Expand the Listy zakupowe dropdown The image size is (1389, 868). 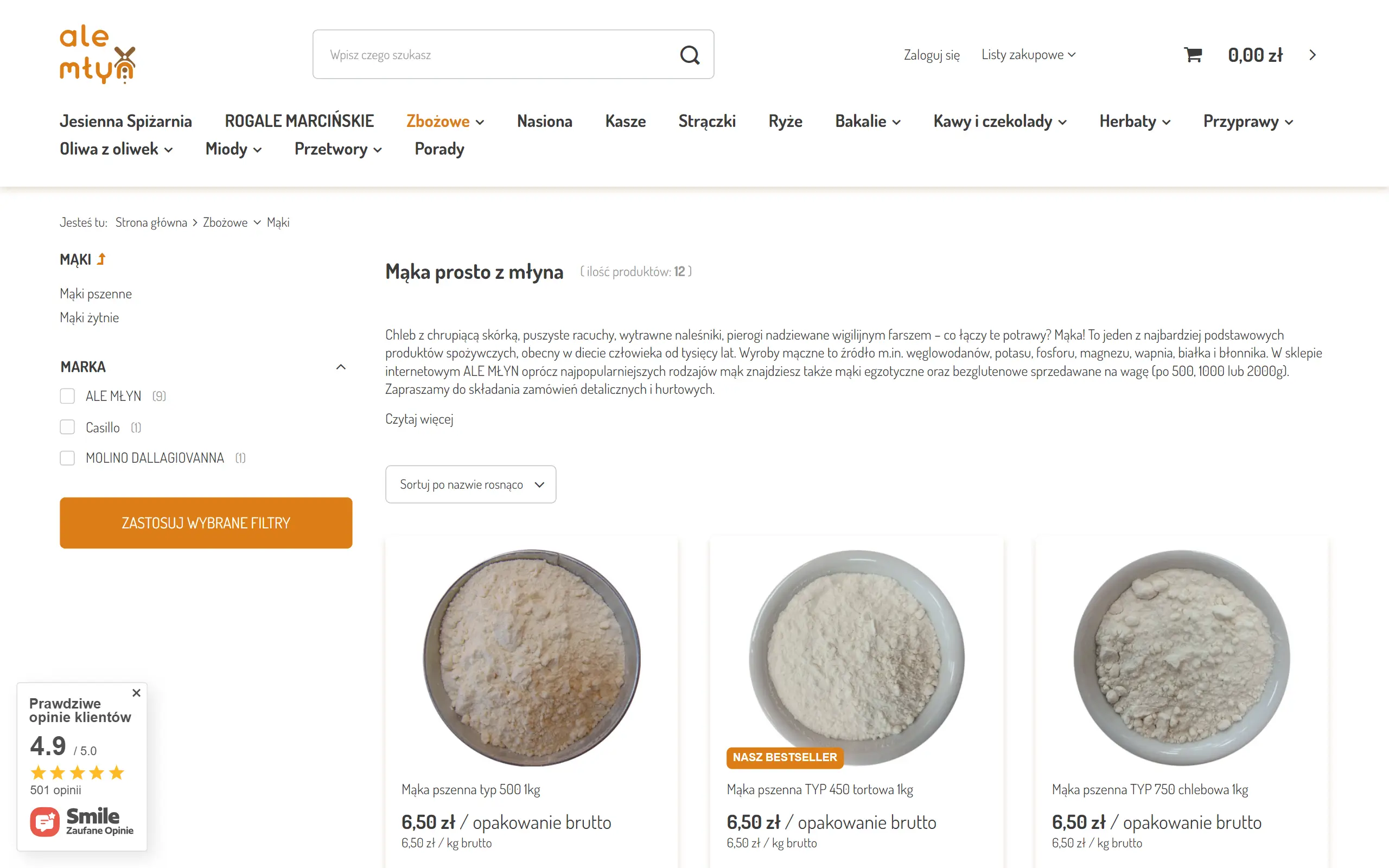coord(1028,55)
